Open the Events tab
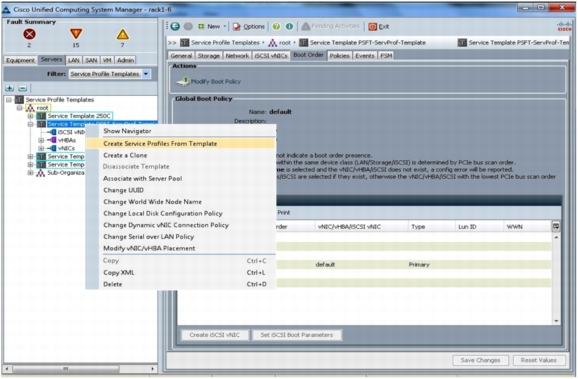 pyautogui.click(x=365, y=56)
